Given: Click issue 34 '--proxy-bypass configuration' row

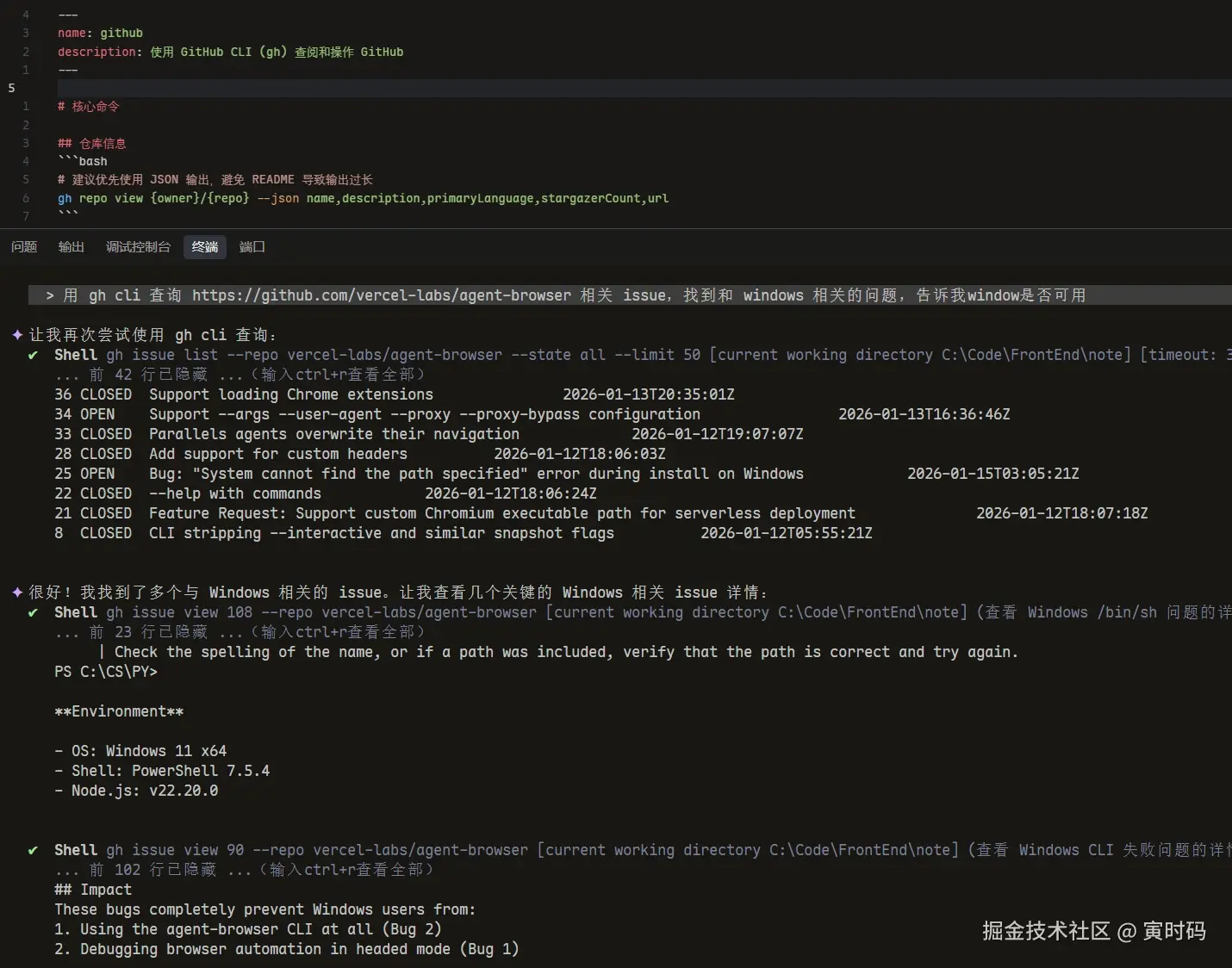Looking at the screenshot, I should tap(532, 414).
